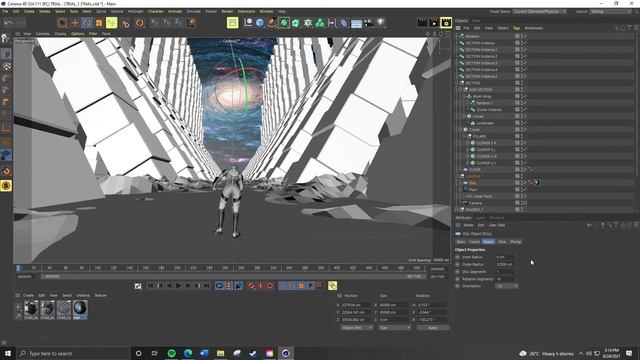Open the Deformer toolbar icon

(x=344, y=23)
